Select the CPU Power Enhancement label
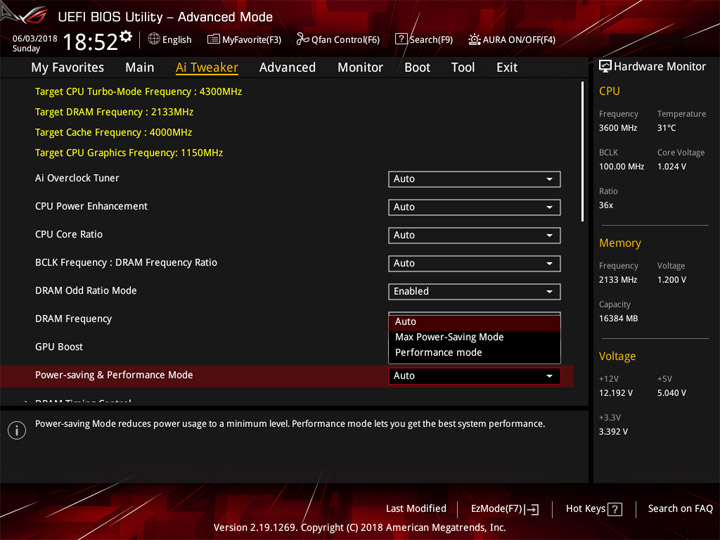Screen dimensions: 720x540 pyautogui.click(x=91, y=206)
